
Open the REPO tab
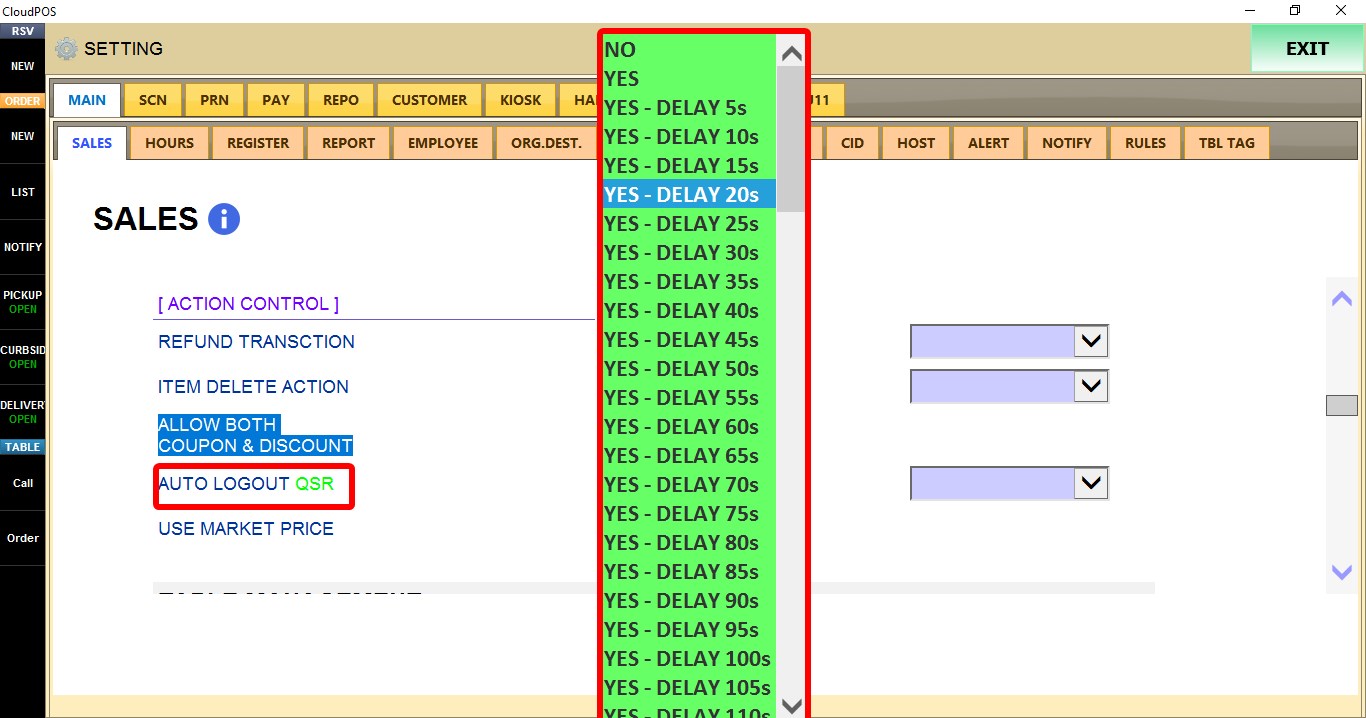click(341, 100)
